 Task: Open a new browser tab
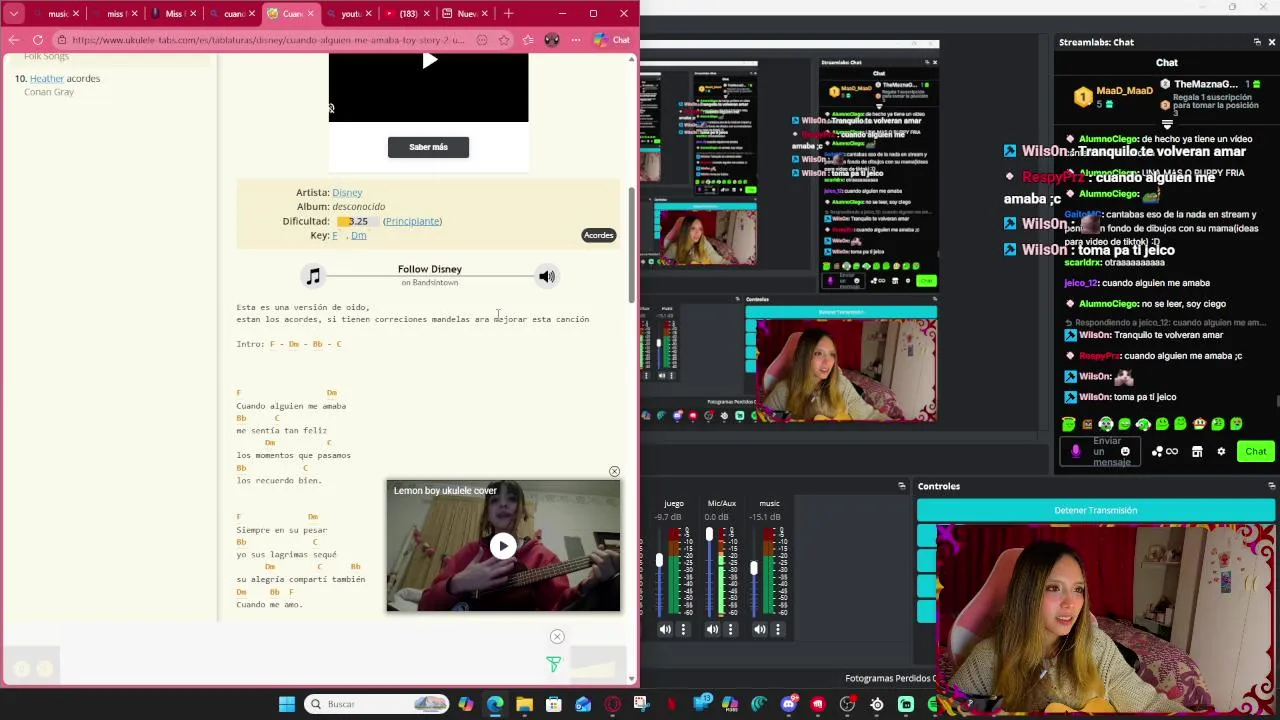pos(508,14)
